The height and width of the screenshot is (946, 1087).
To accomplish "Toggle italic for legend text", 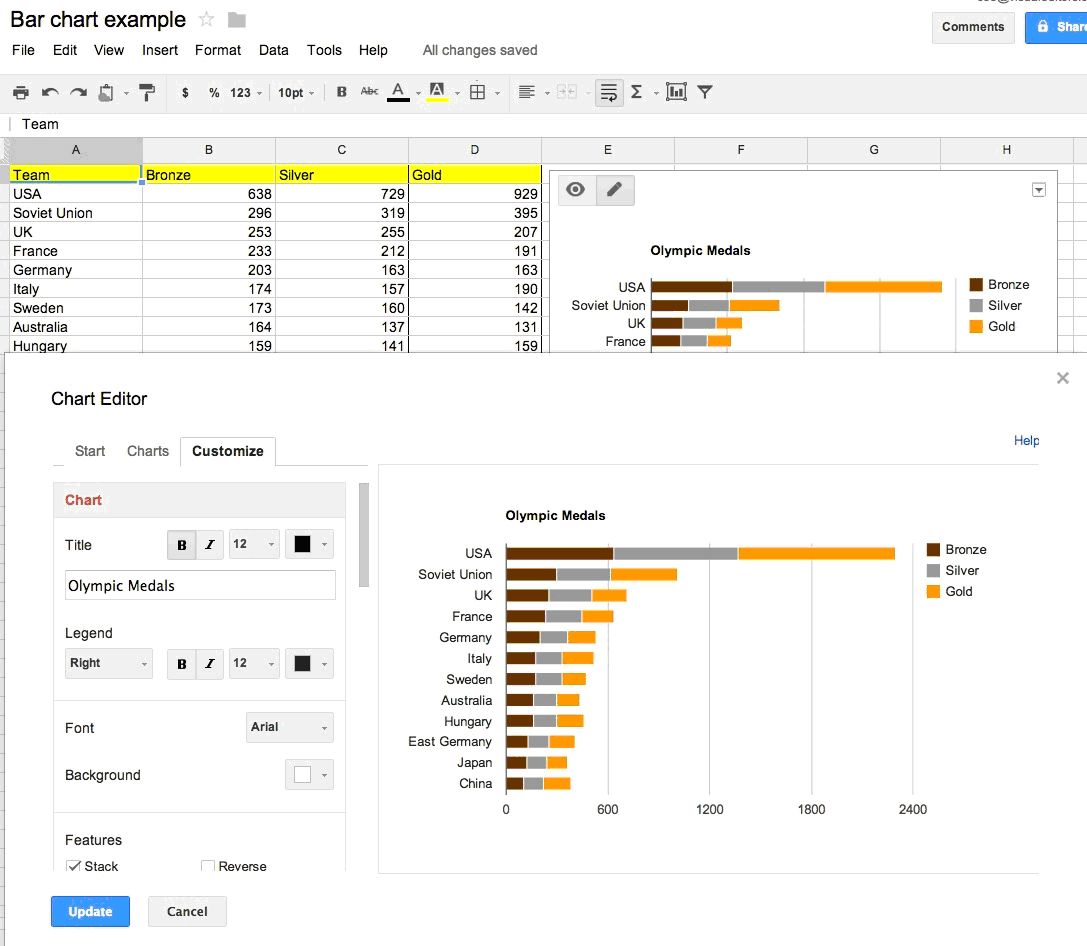I will click(210, 664).
